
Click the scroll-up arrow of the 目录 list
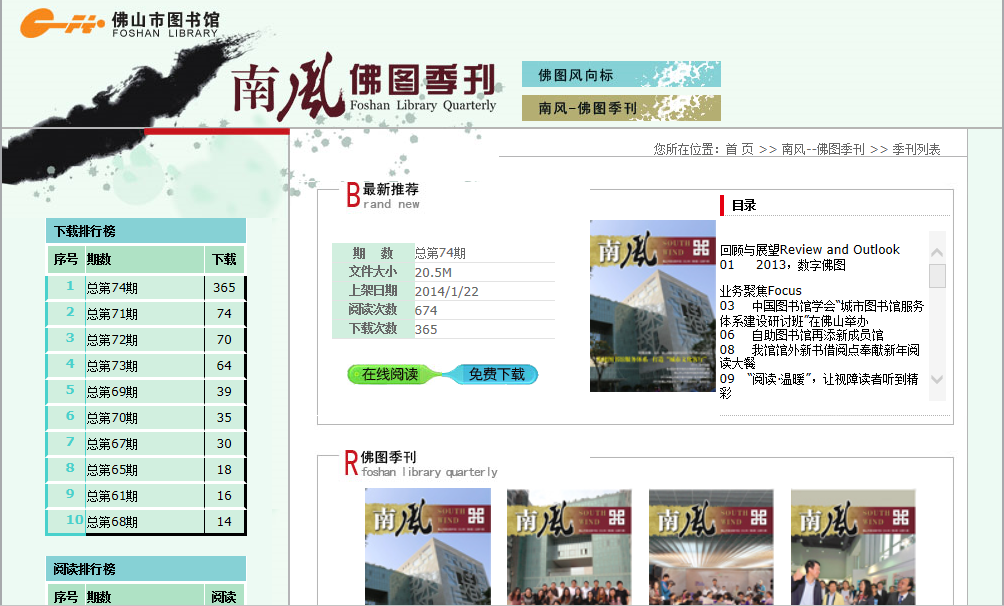937,252
